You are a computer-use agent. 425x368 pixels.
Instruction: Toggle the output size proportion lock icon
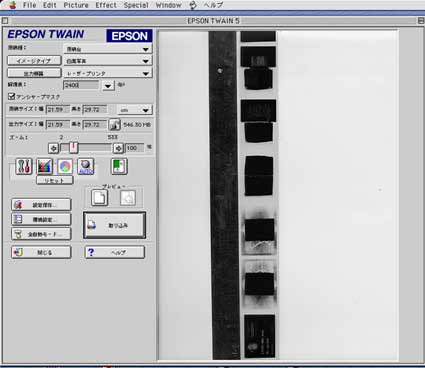click(115, 125)
